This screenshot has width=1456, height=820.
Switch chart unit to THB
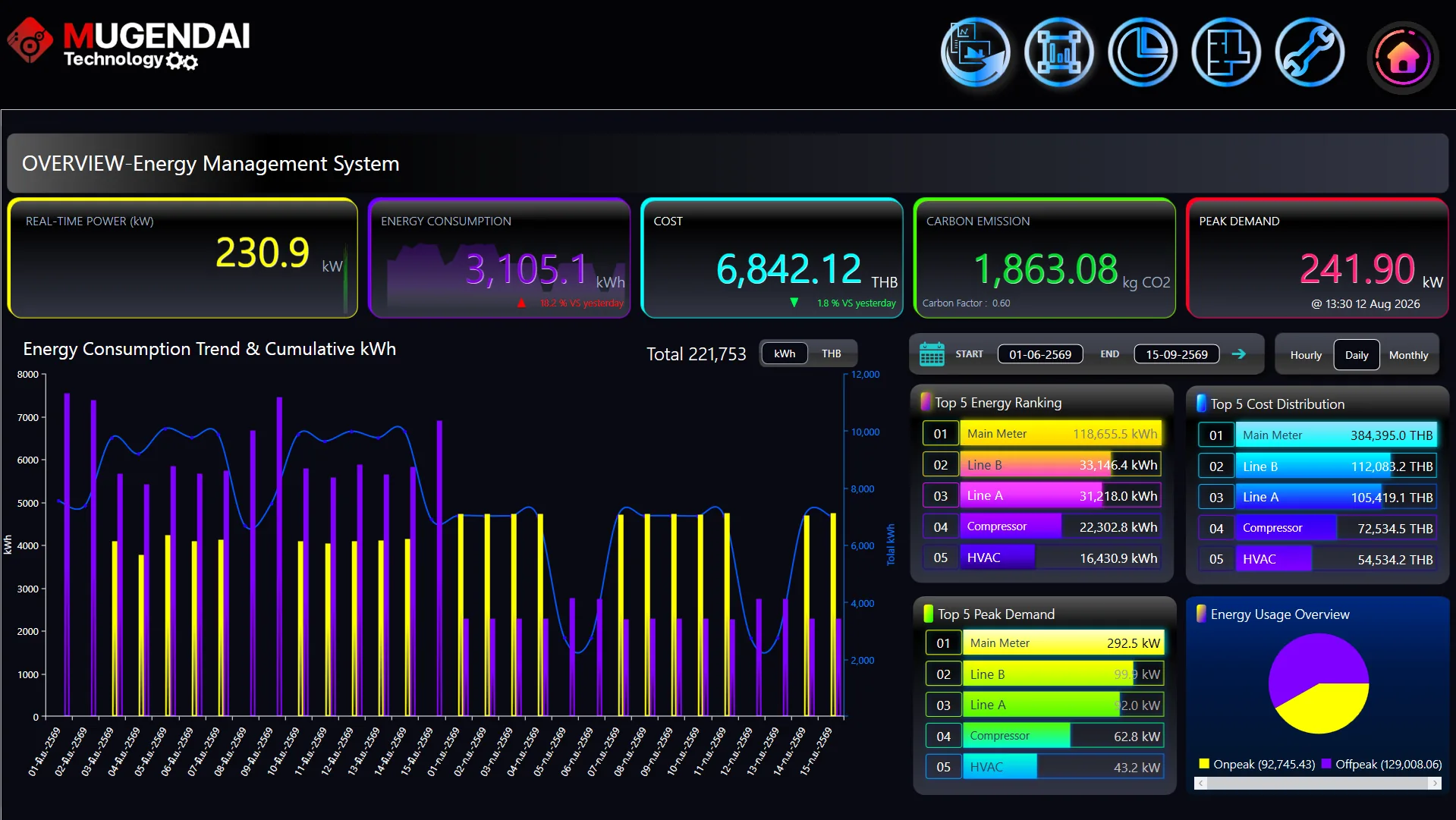pyautogui.click(x=832, y=353)
